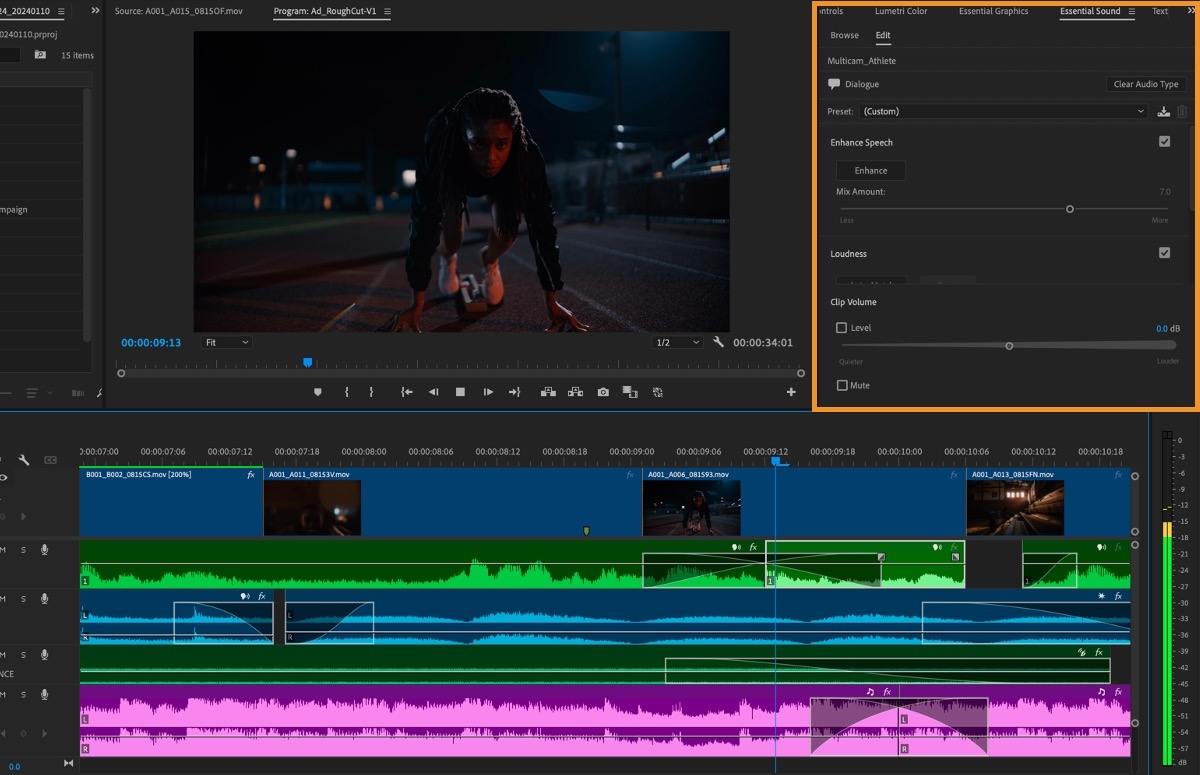Click the Add Marker icon in transport controls

[317, 392]
